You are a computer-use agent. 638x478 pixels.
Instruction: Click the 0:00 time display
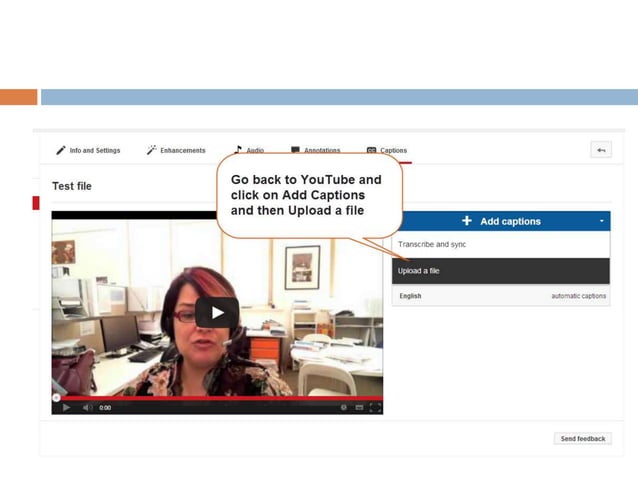(x=105, y=408)
